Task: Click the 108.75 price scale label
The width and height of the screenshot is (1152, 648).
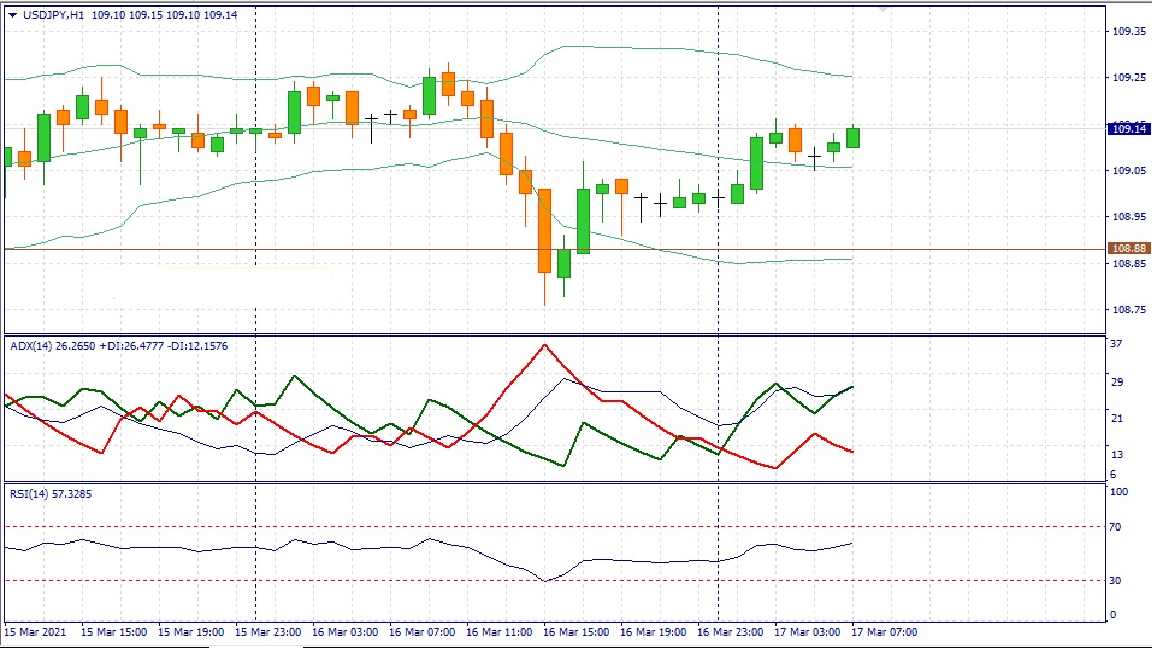Action: point(1129,310)
